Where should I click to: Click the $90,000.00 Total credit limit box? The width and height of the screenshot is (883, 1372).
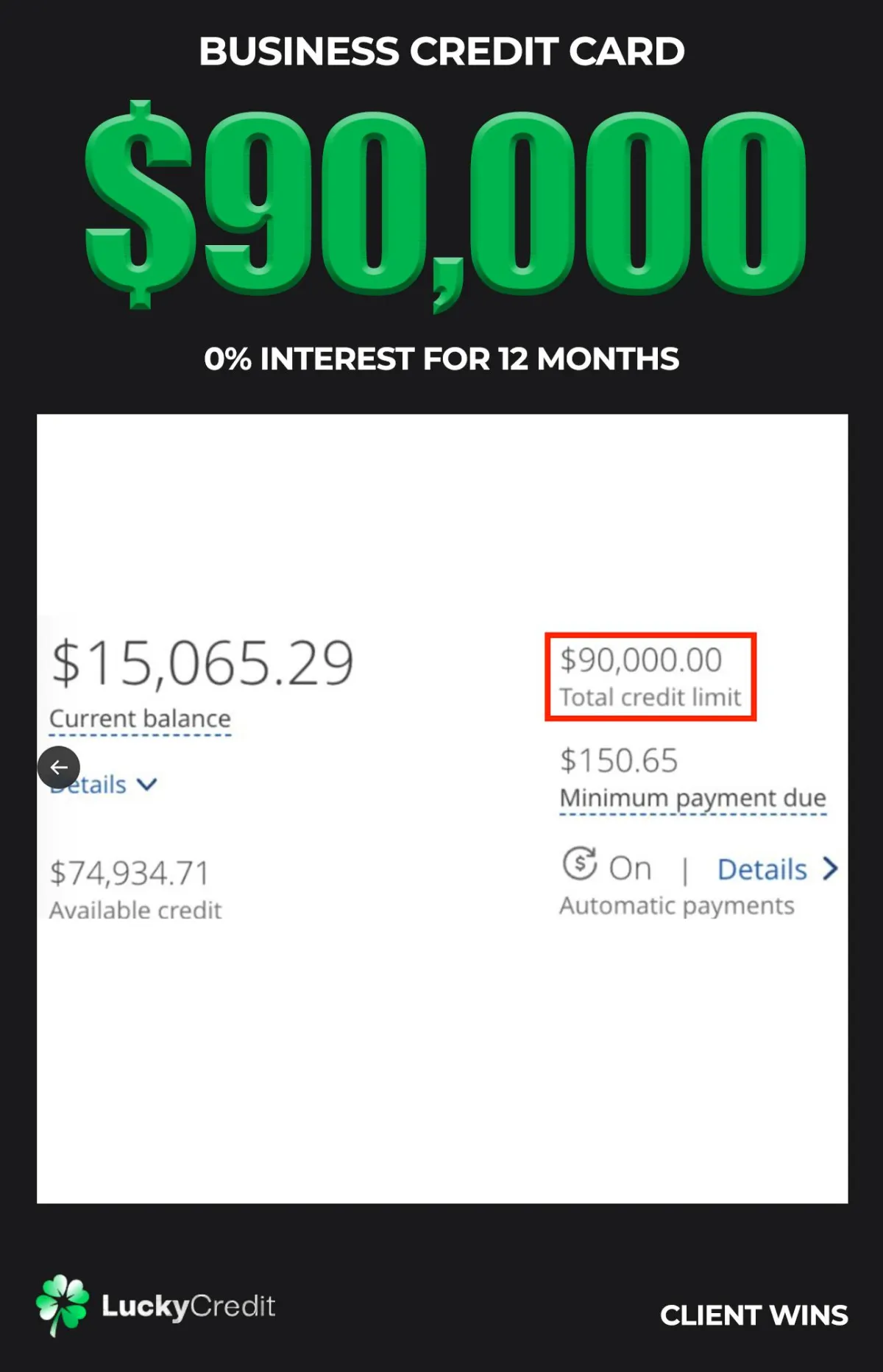pyautogui.click(x=650, y=676)
